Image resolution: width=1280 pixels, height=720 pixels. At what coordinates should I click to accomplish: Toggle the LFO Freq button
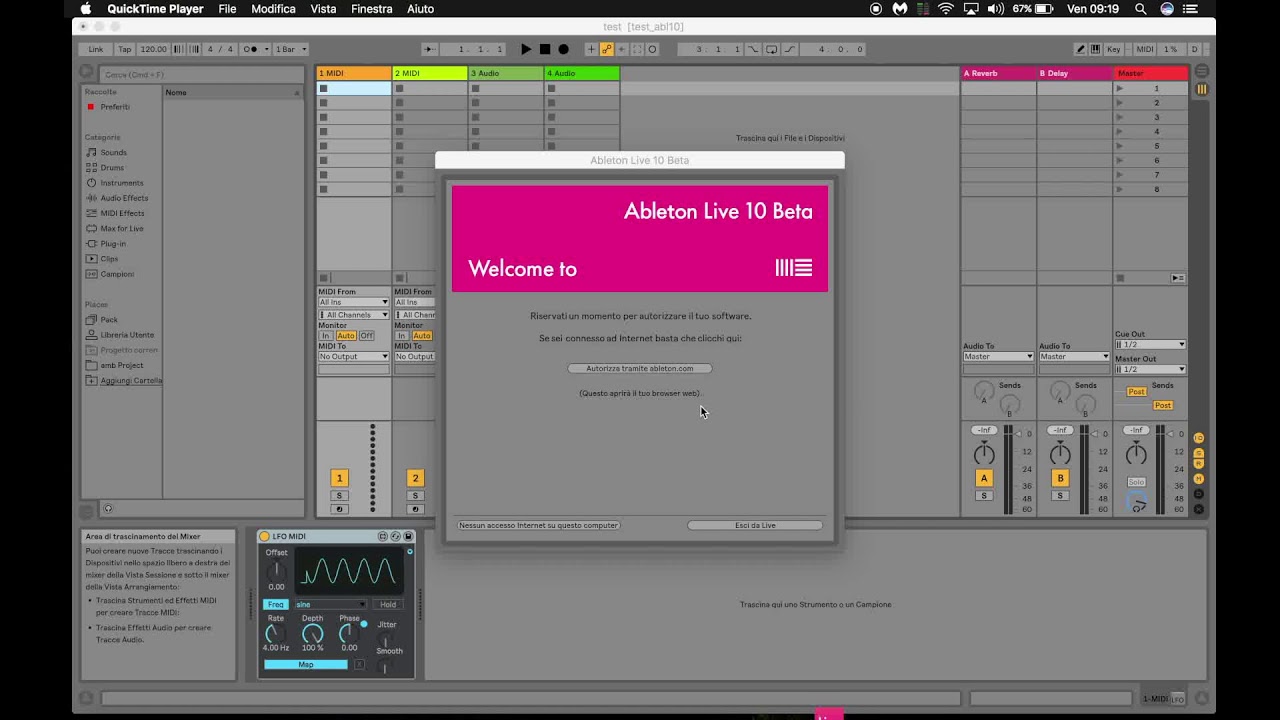(x=275, y=605)
